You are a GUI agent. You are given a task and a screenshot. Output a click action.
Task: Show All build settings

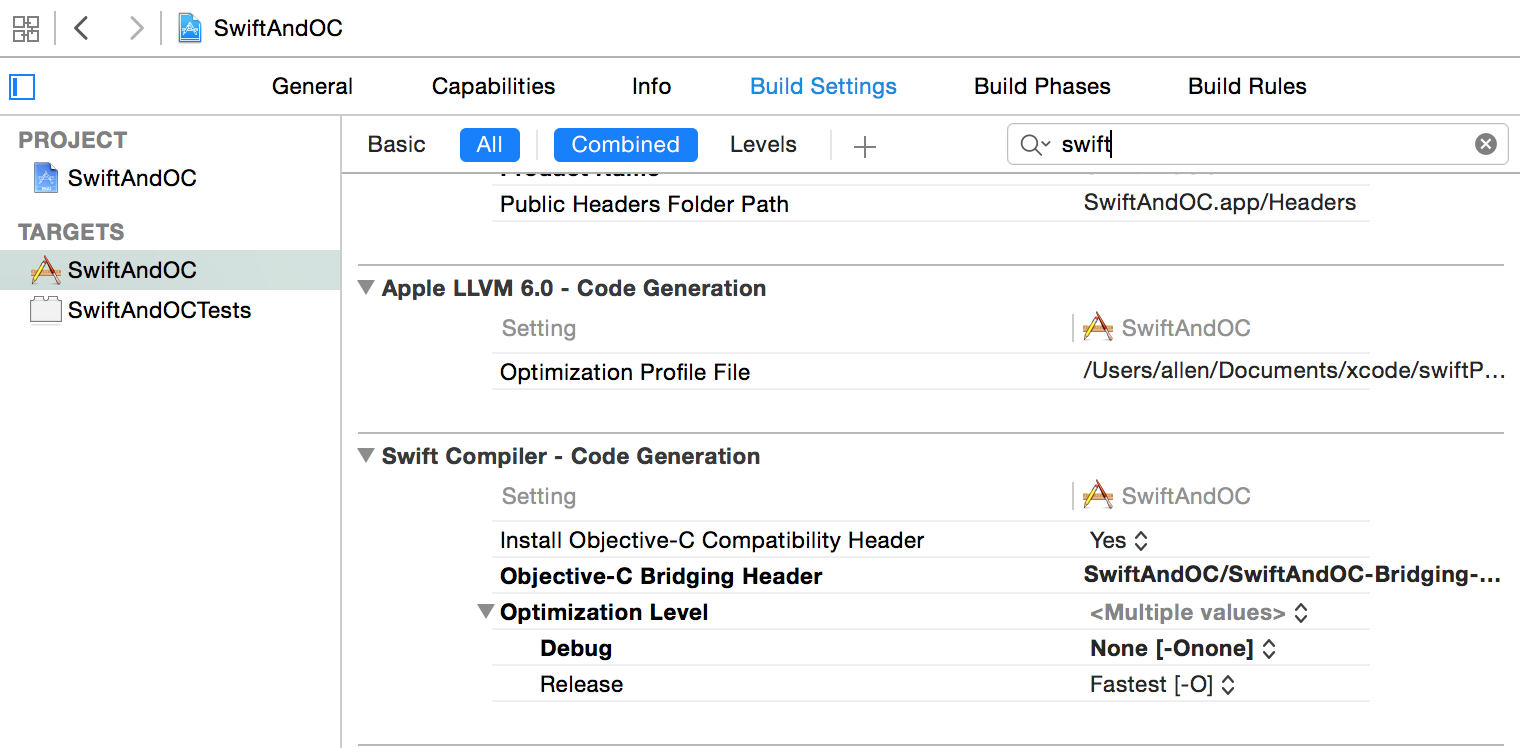490,145
